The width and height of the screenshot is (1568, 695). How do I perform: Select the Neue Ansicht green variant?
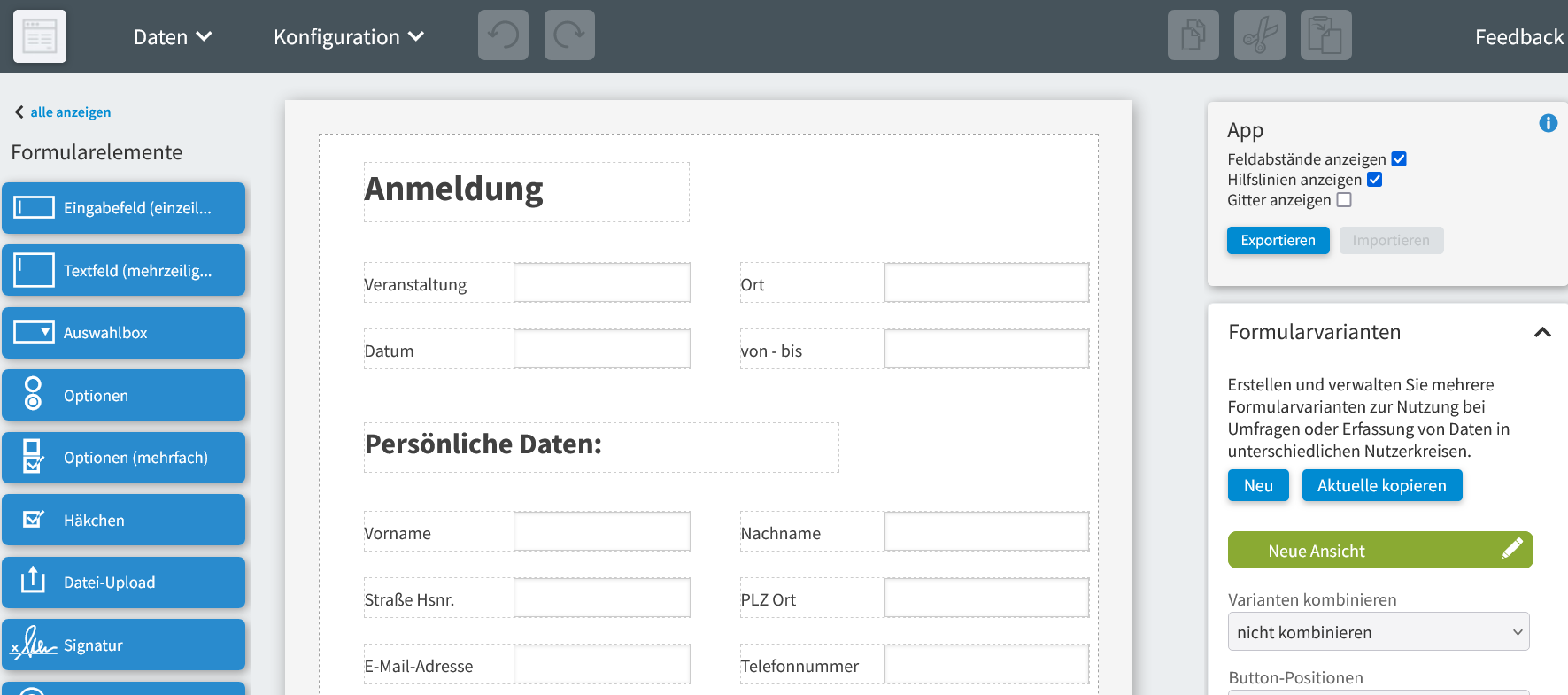(x=1380, y=550)
